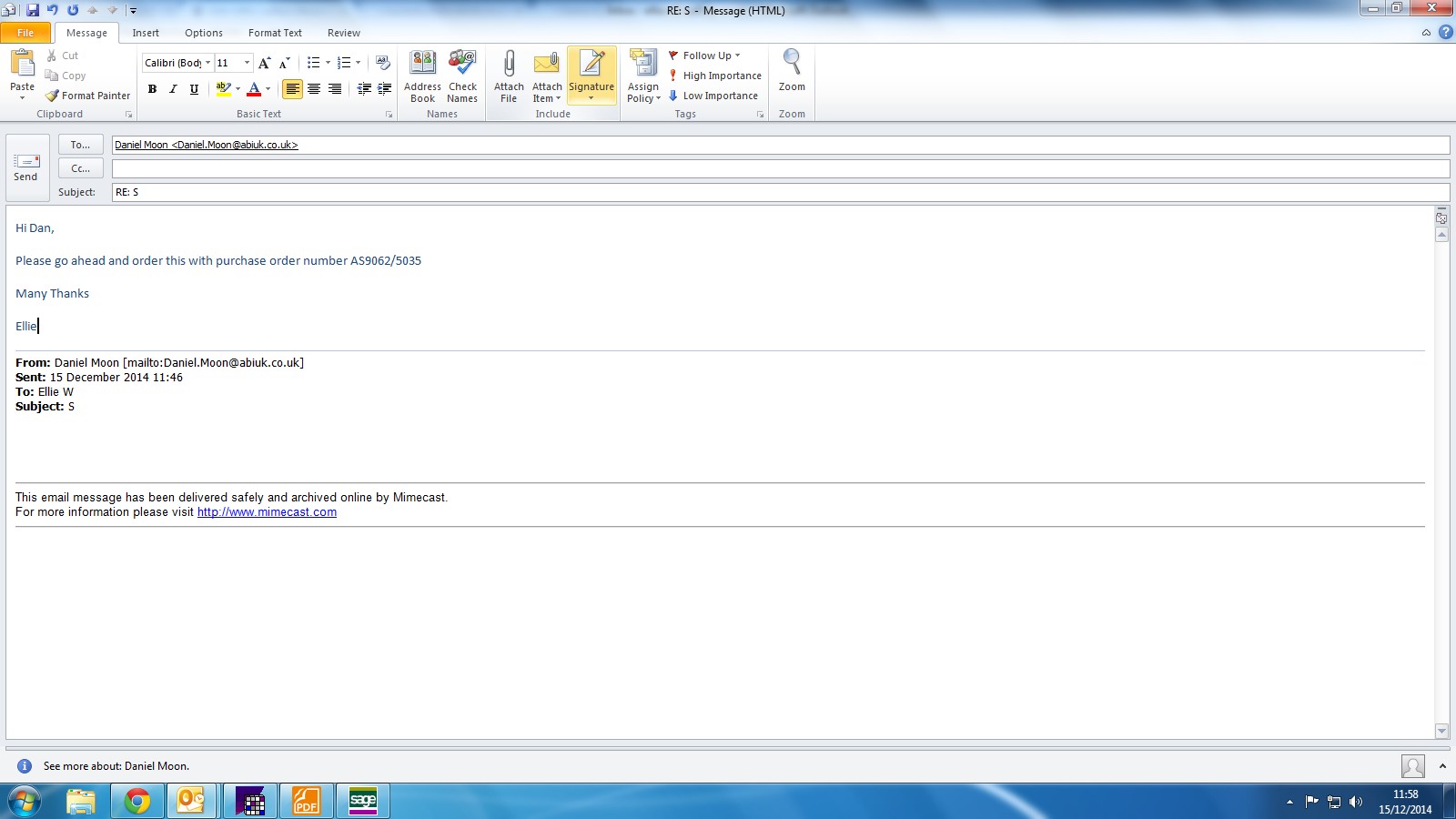This screenshot has height=819, width=1456.
Task: Open the Assign Policy menu
Action: tap(643, 76)
